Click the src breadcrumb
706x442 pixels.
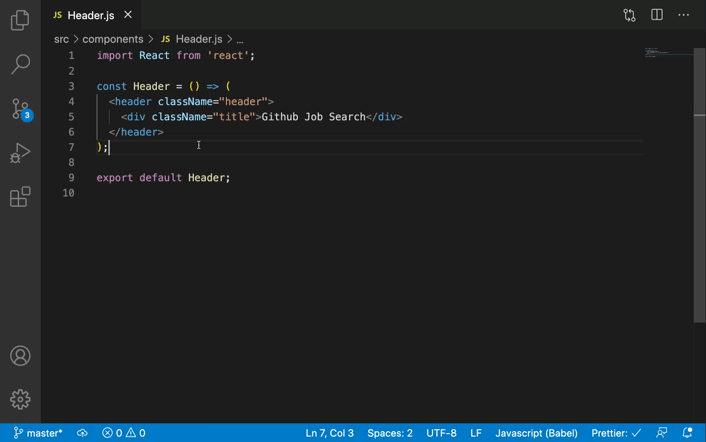coord(61,39)
